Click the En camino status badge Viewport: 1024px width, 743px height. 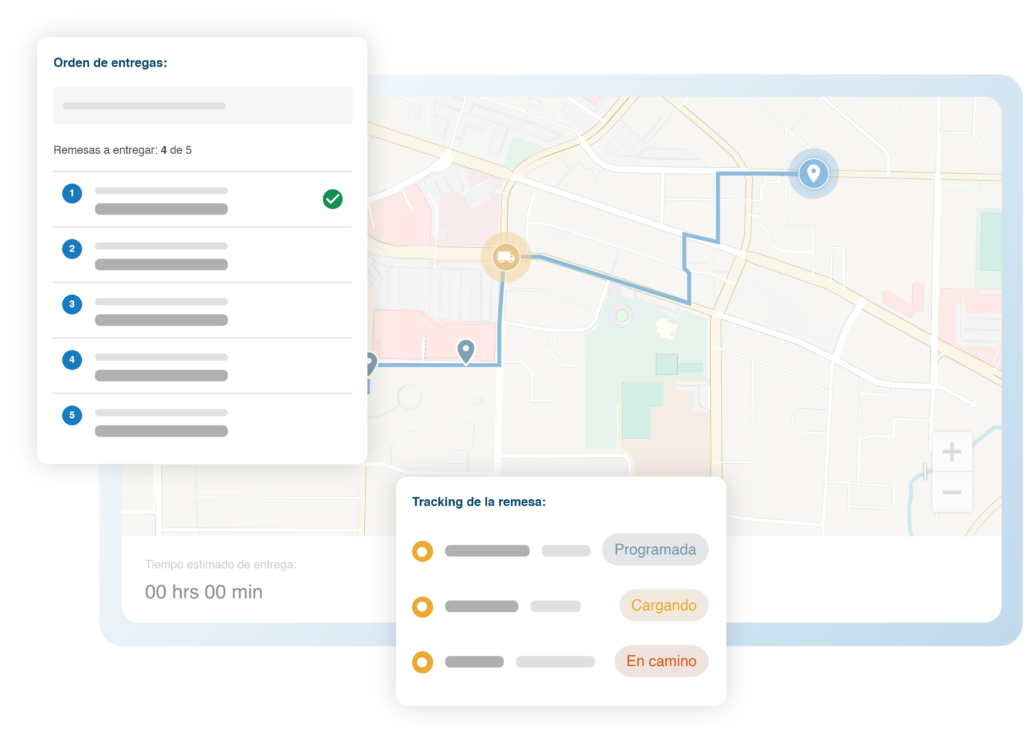coord(660,661)
